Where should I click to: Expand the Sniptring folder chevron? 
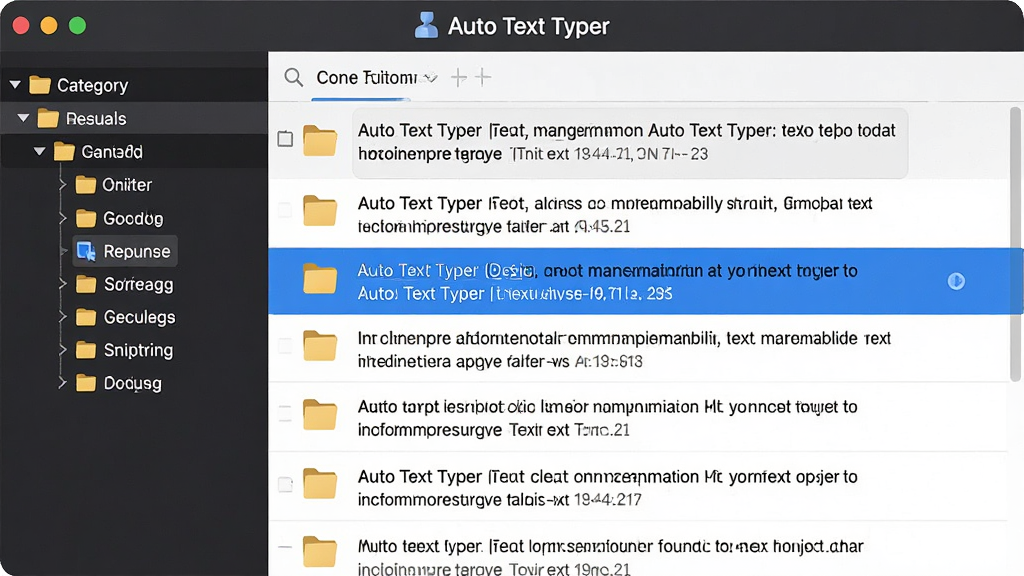pos(63,350)
